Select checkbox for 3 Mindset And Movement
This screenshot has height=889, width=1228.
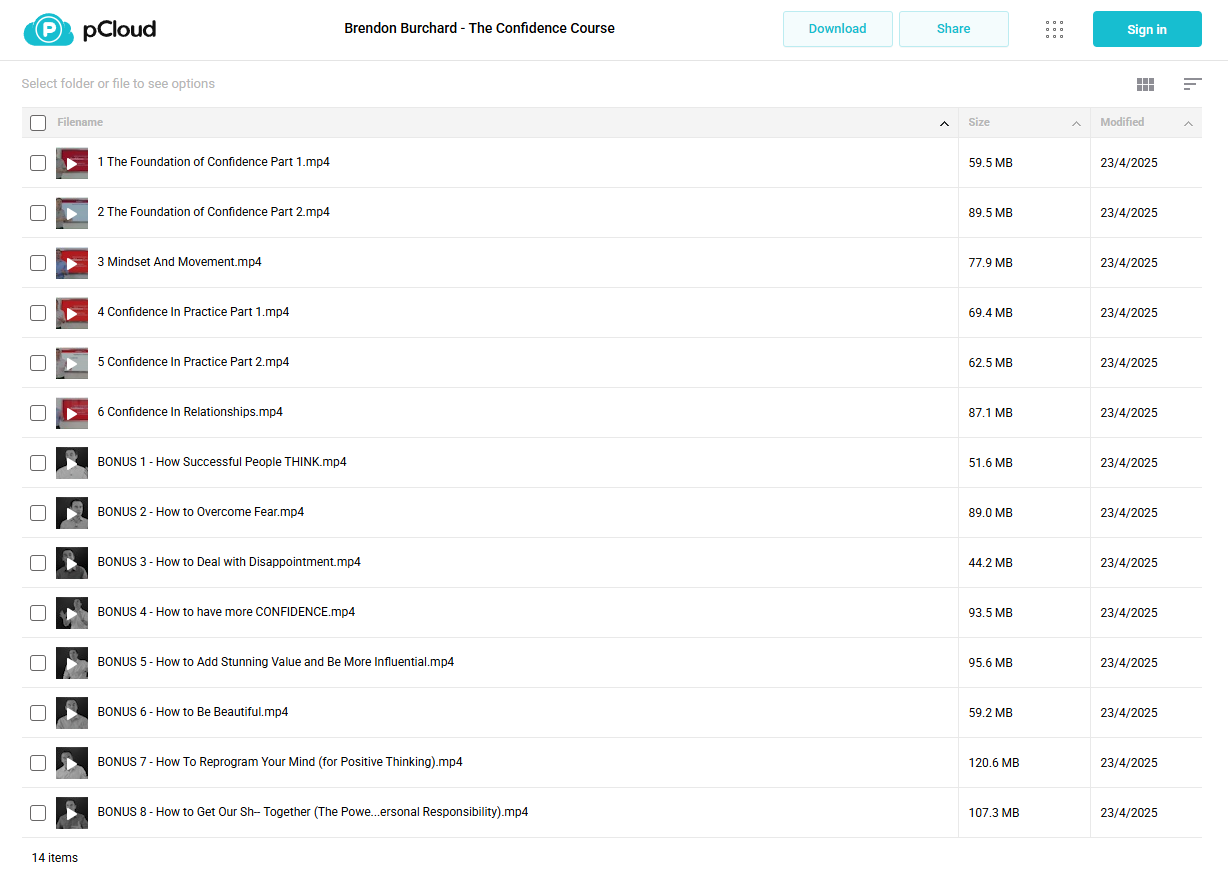click(x=38, y=263)
